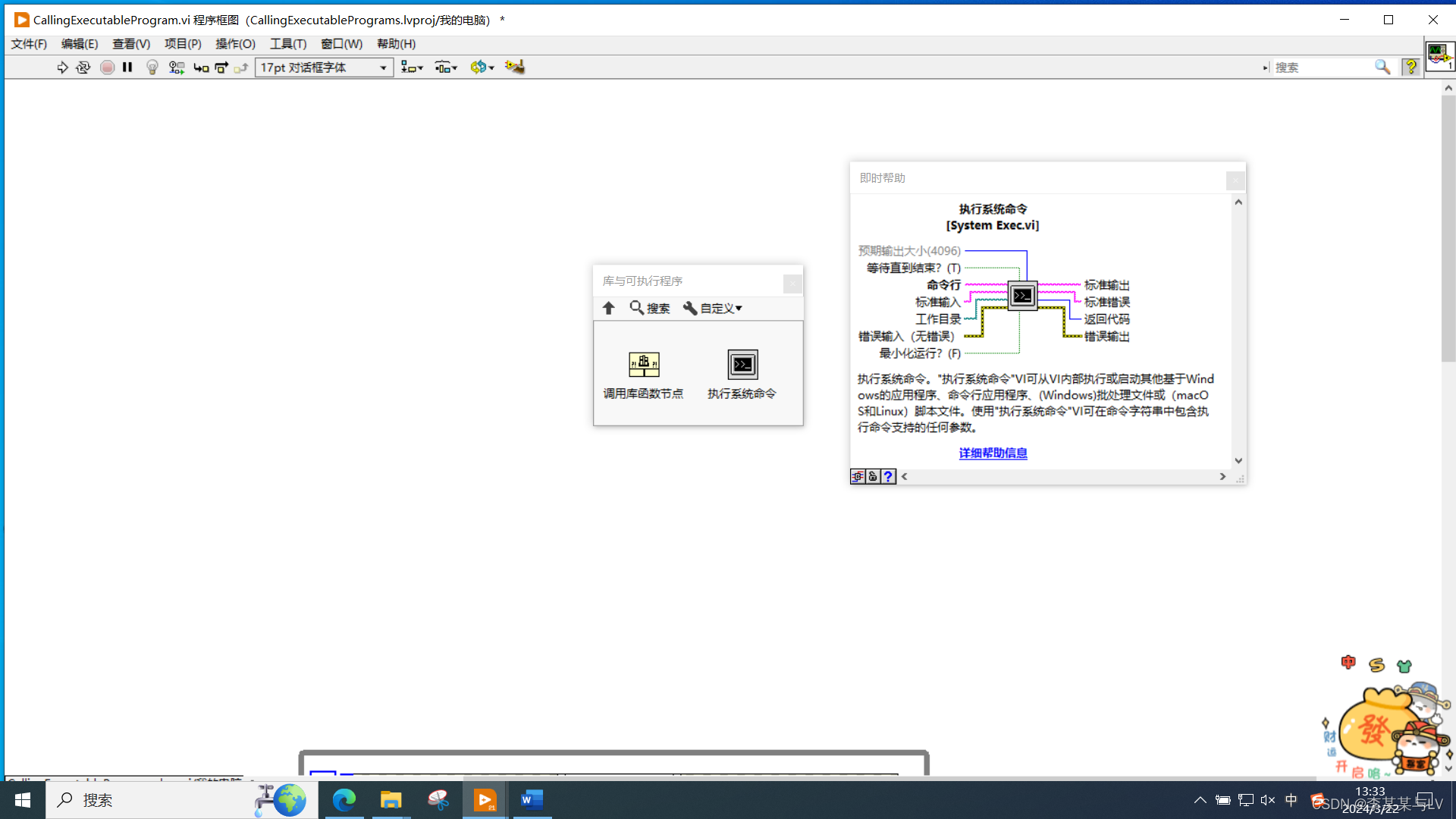Screen dimensions: 1456x819
Task: Click the search magnifier in the palette
Action: click(x=638, y=308)
